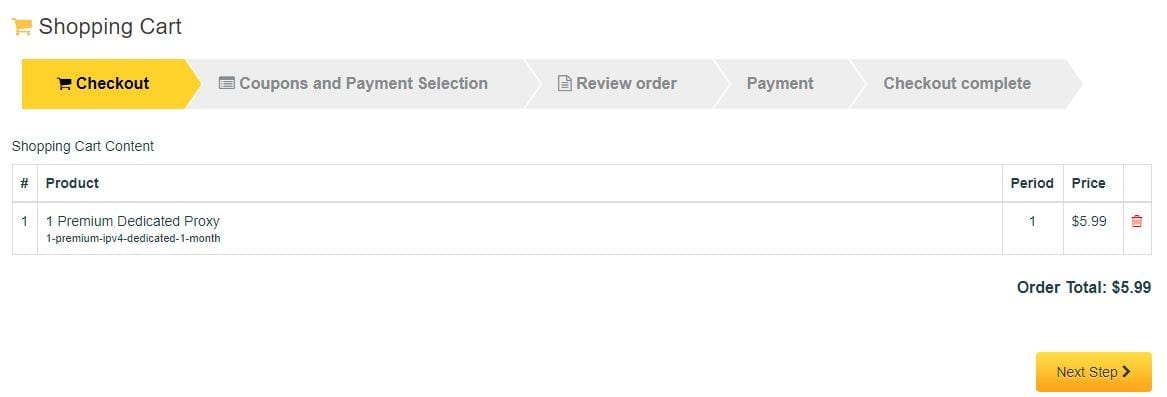Click the $5.99 price cell
Screen dimensions: 1167x397
(1089, 221)
